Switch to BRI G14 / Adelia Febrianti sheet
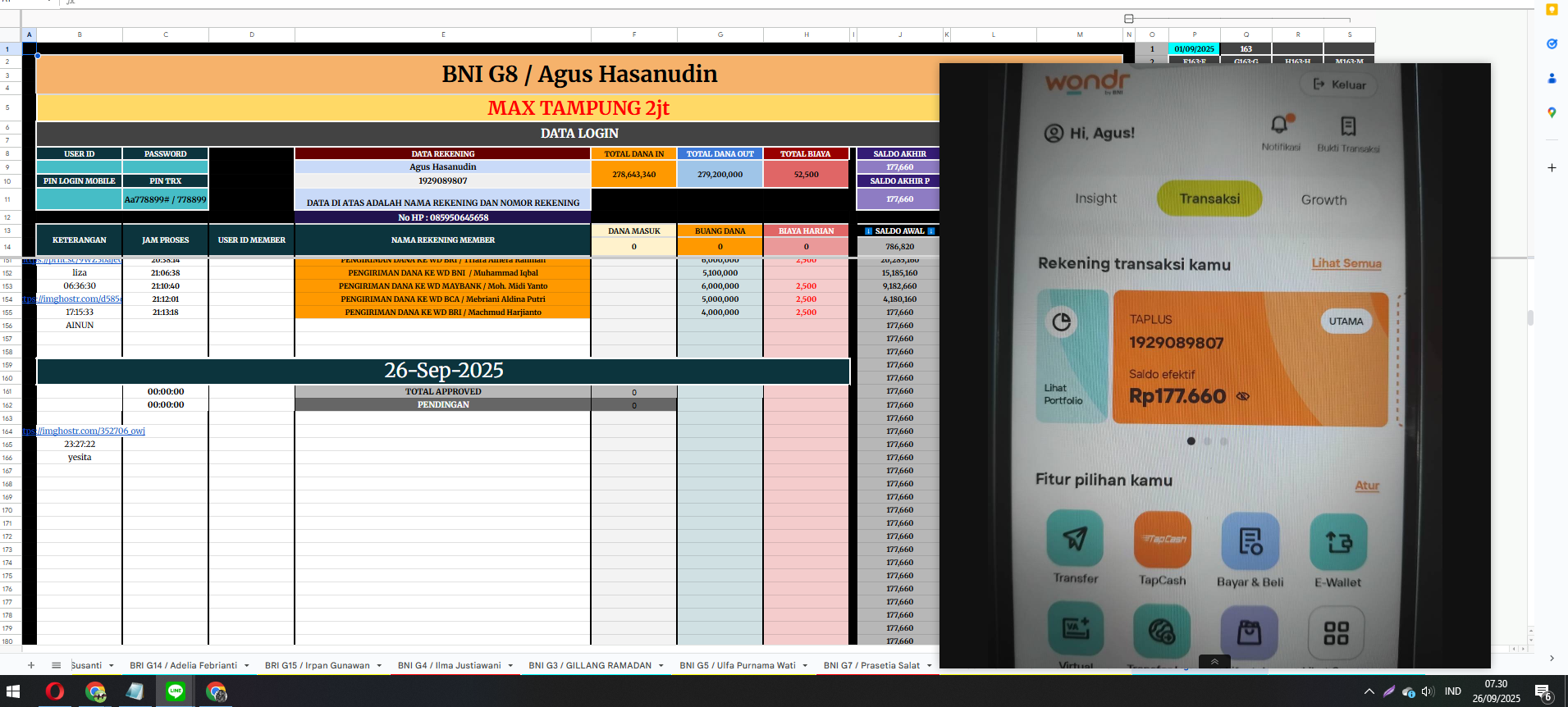Image resolution: width=1568 pixels, height=707 pixels. 183,665
